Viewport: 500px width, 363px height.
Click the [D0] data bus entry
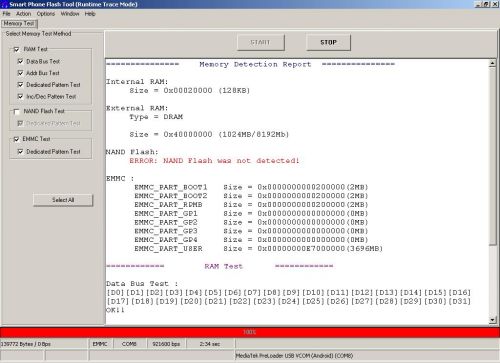click(x=115, y=293)
